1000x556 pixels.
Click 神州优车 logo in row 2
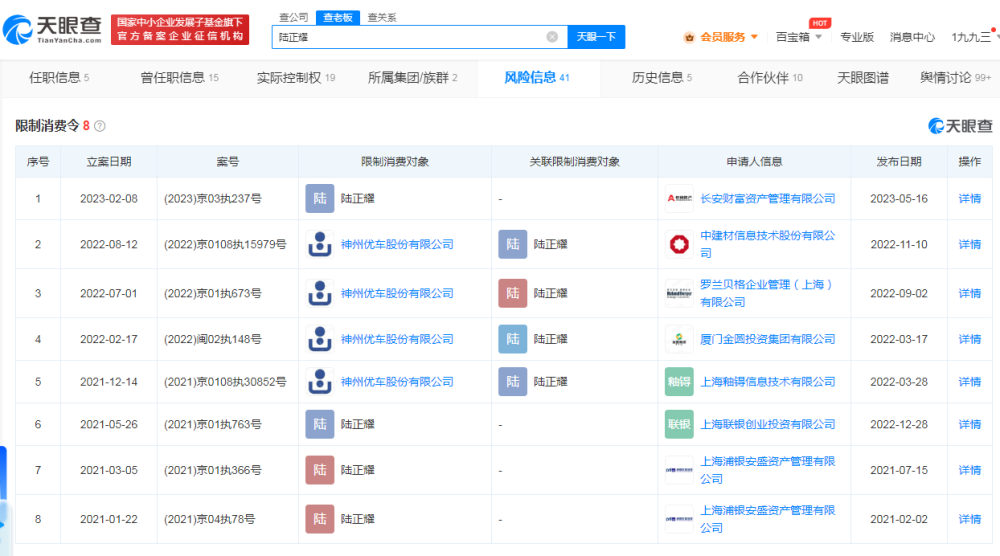point(319,244)
